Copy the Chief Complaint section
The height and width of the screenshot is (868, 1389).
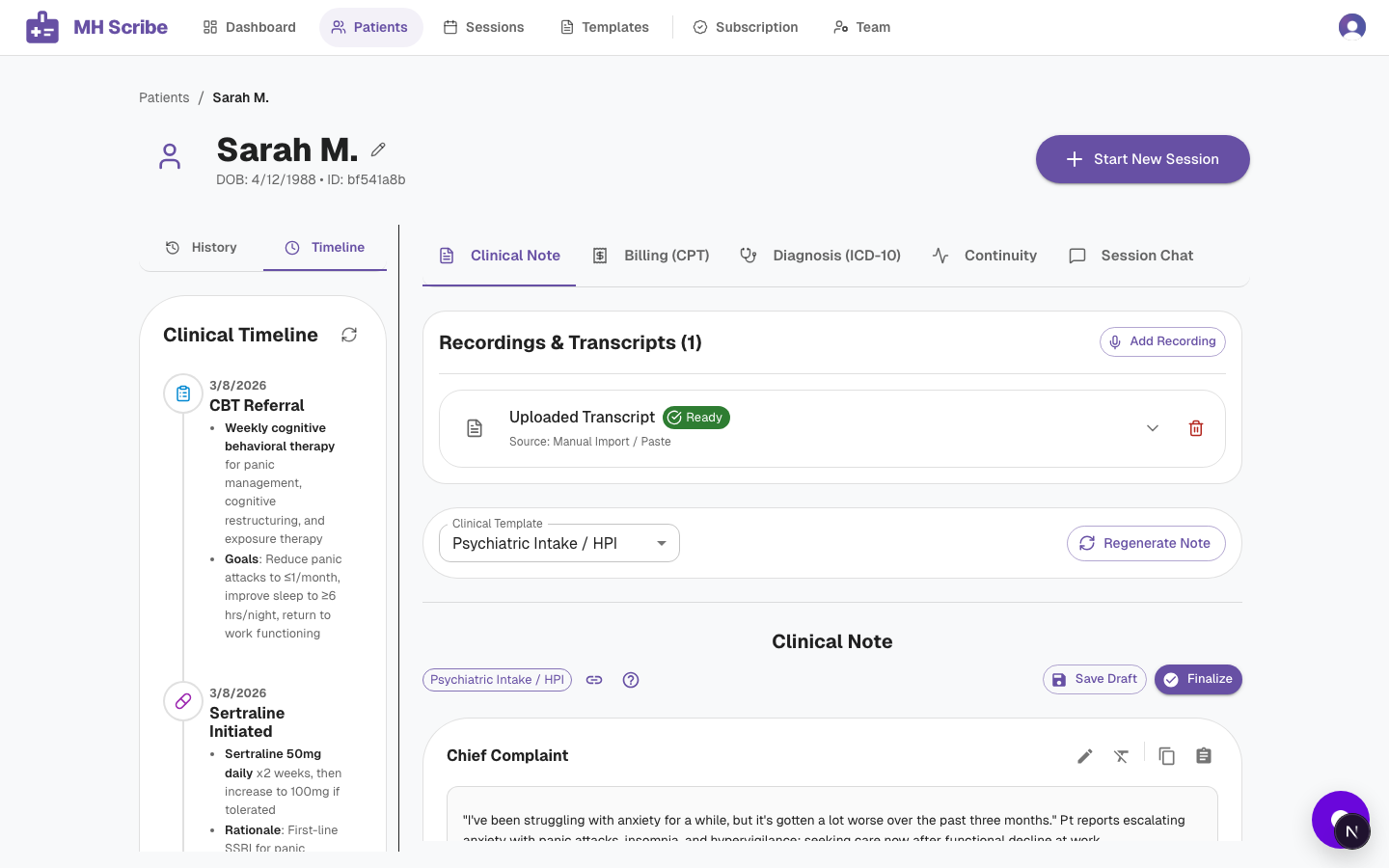(1167, 756)
